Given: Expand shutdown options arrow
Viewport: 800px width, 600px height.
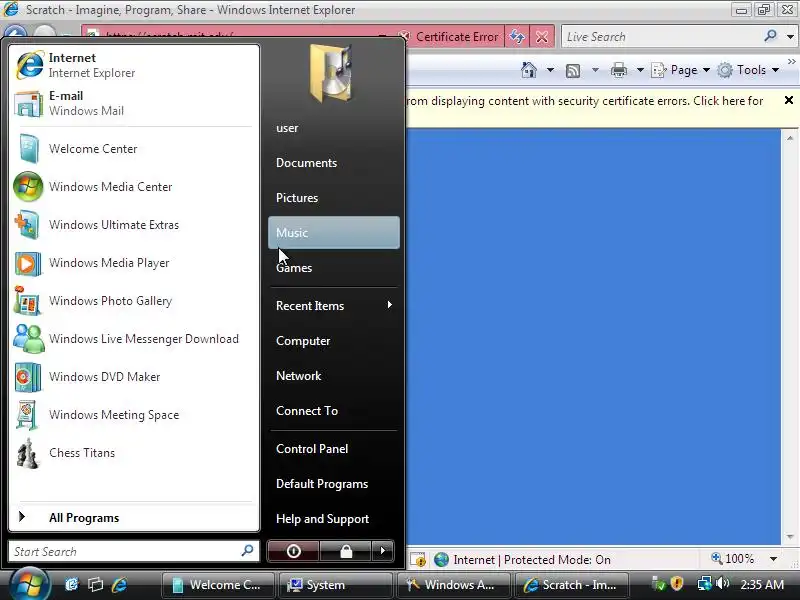Looking at the screenshot, I should point(383,551).
